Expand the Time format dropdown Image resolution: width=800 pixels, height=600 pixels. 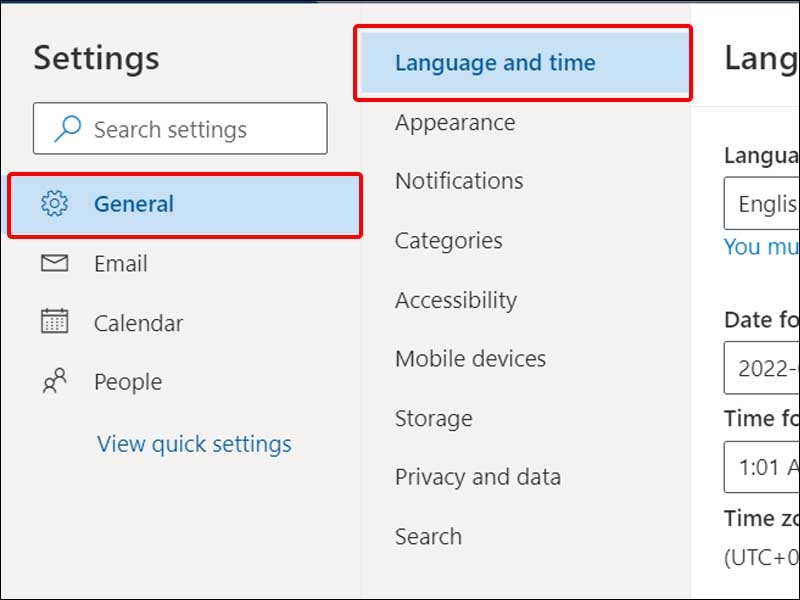tap(762, 467)
